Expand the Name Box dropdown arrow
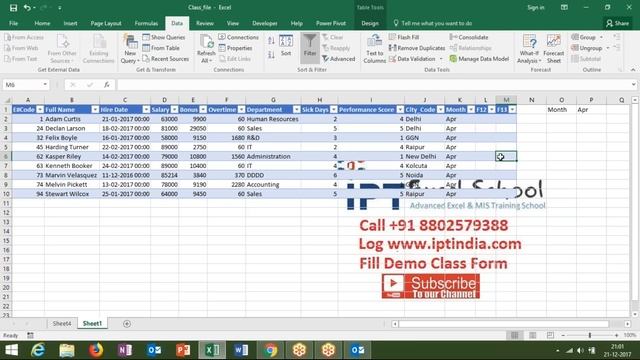The image size is (640, 360). (45, 84)
